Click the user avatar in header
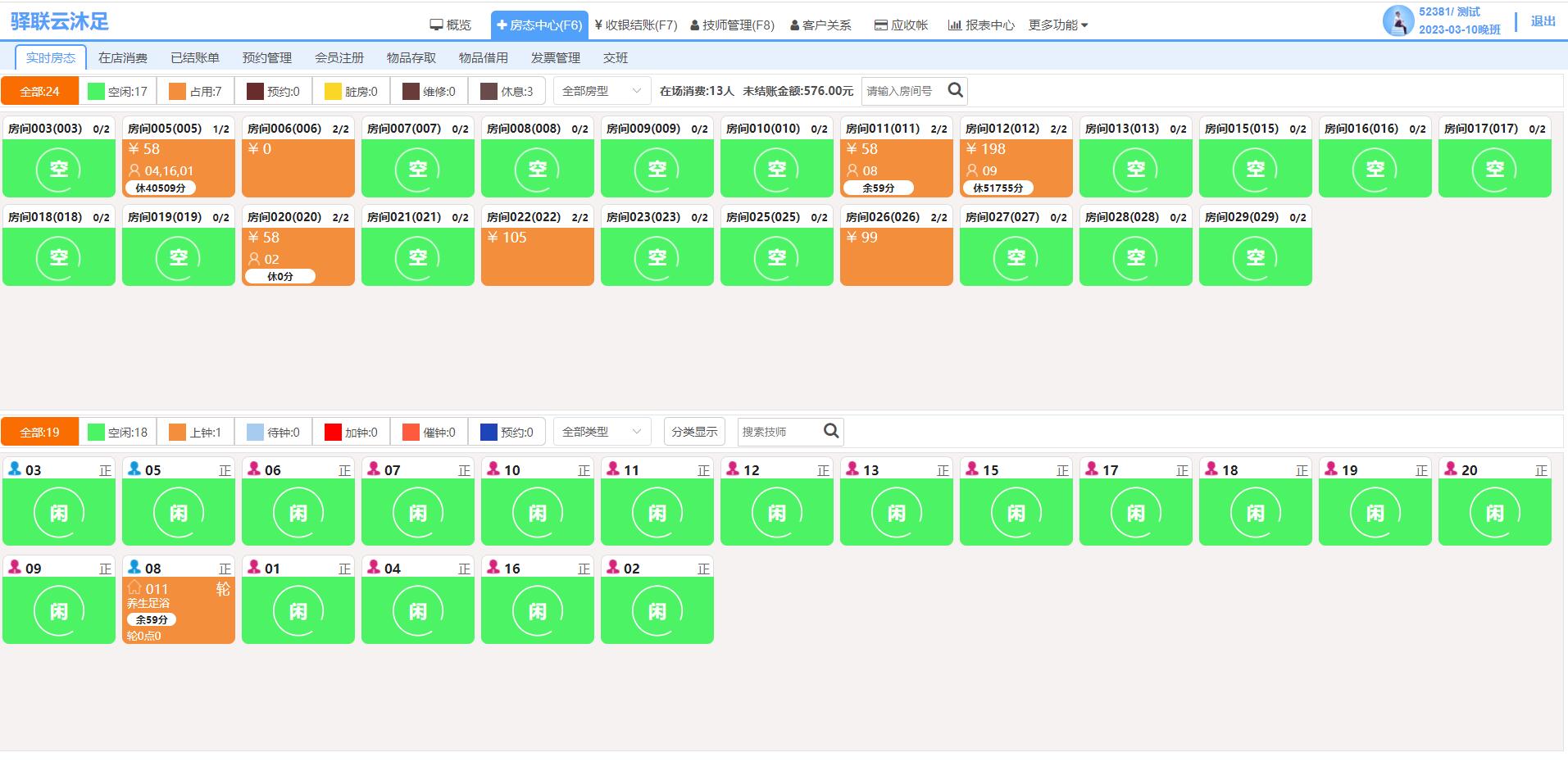Viewport: 1568px width, 766px height. [x=1398, y=21]
